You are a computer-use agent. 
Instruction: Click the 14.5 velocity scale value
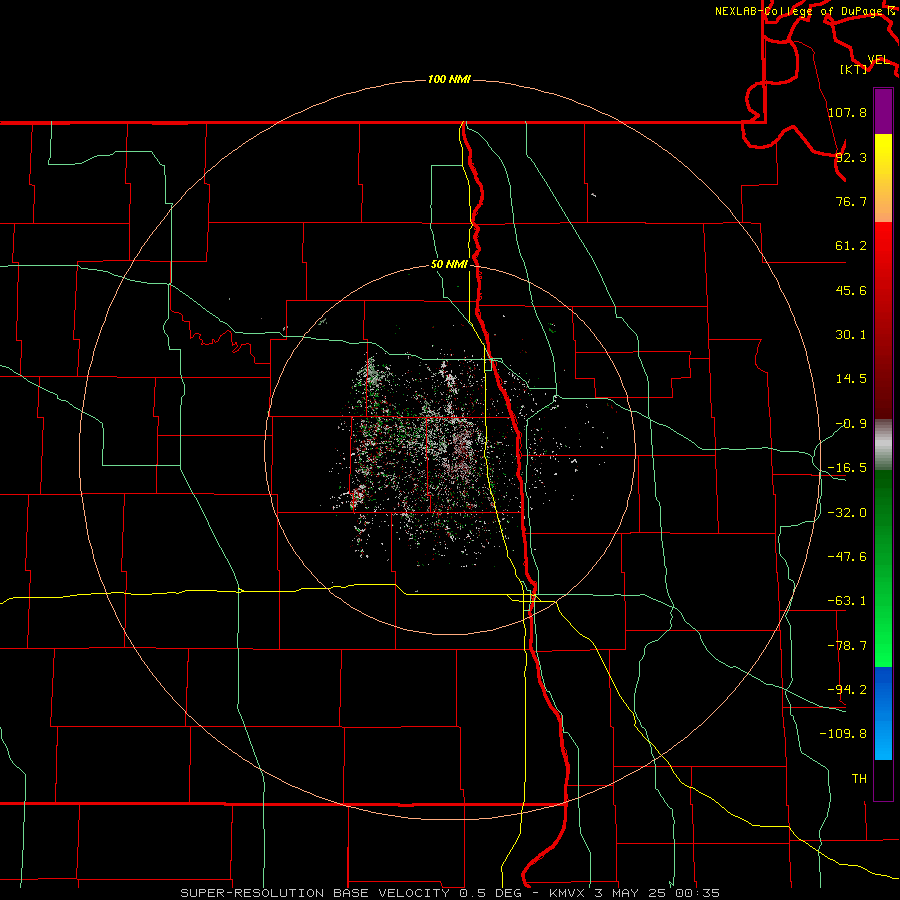(851, 379)
